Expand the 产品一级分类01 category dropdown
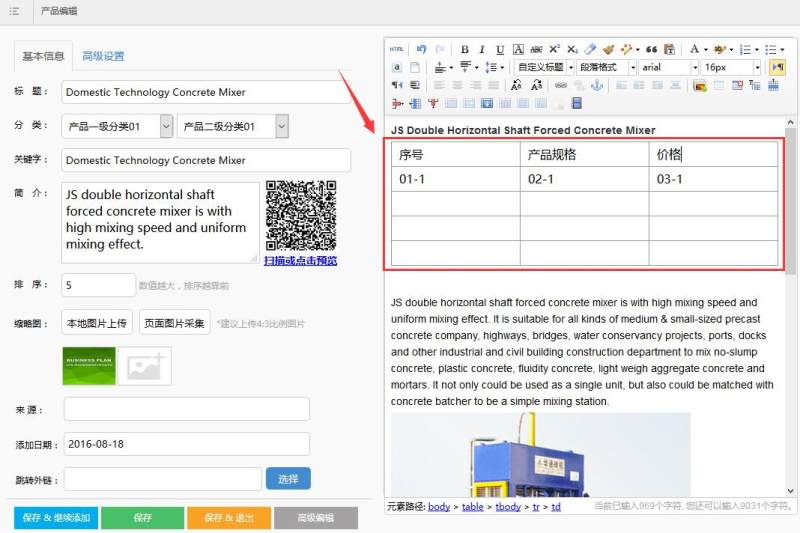 [117, 126]
